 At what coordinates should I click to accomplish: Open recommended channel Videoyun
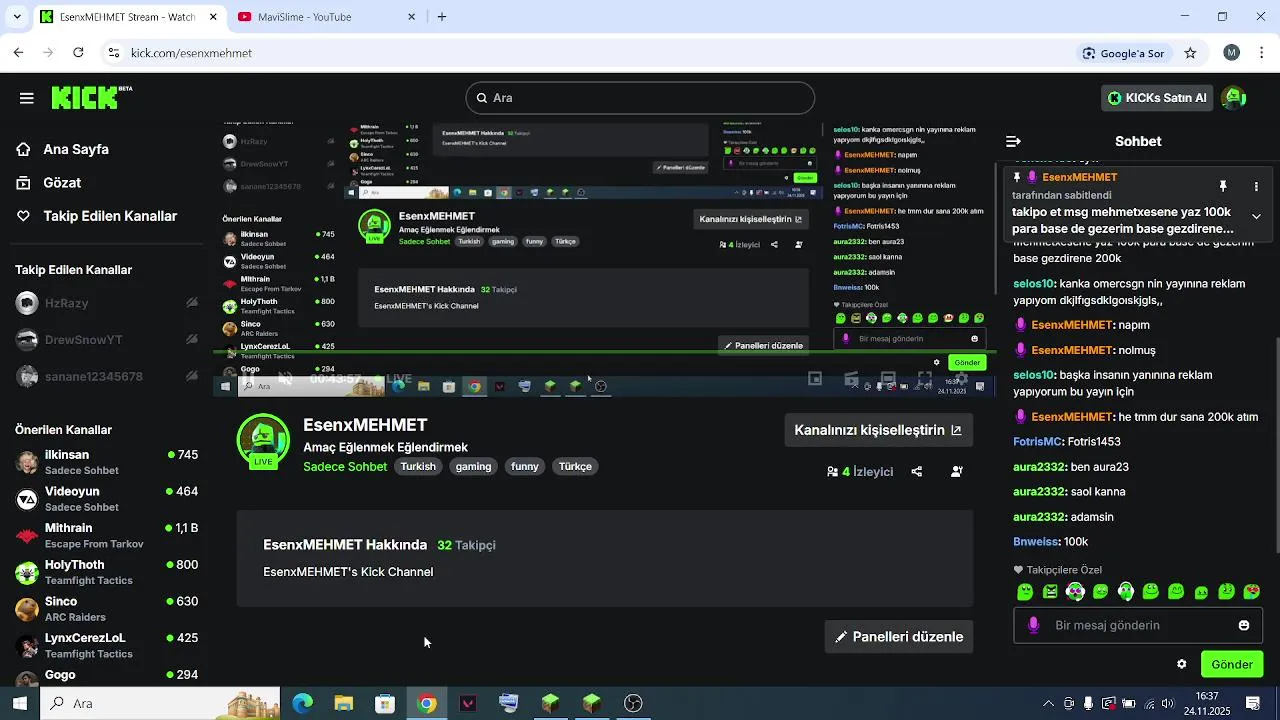pyautogui.click(x=106, y=499)
